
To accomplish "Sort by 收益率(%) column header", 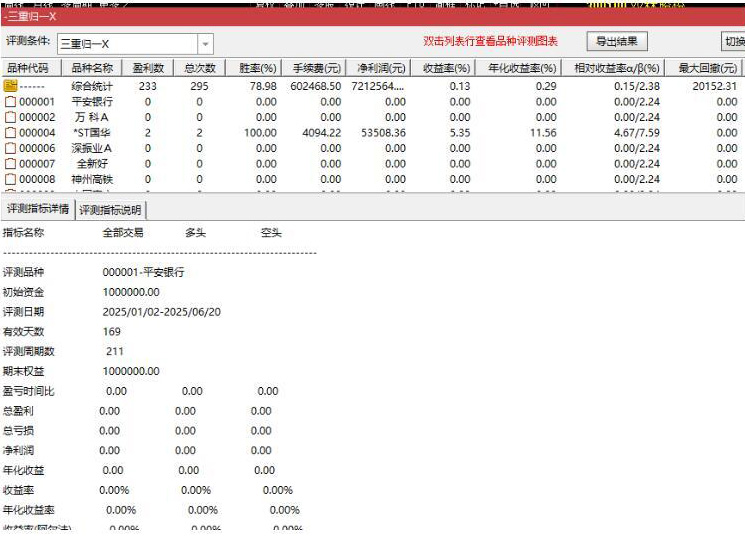I will (443, 68).
